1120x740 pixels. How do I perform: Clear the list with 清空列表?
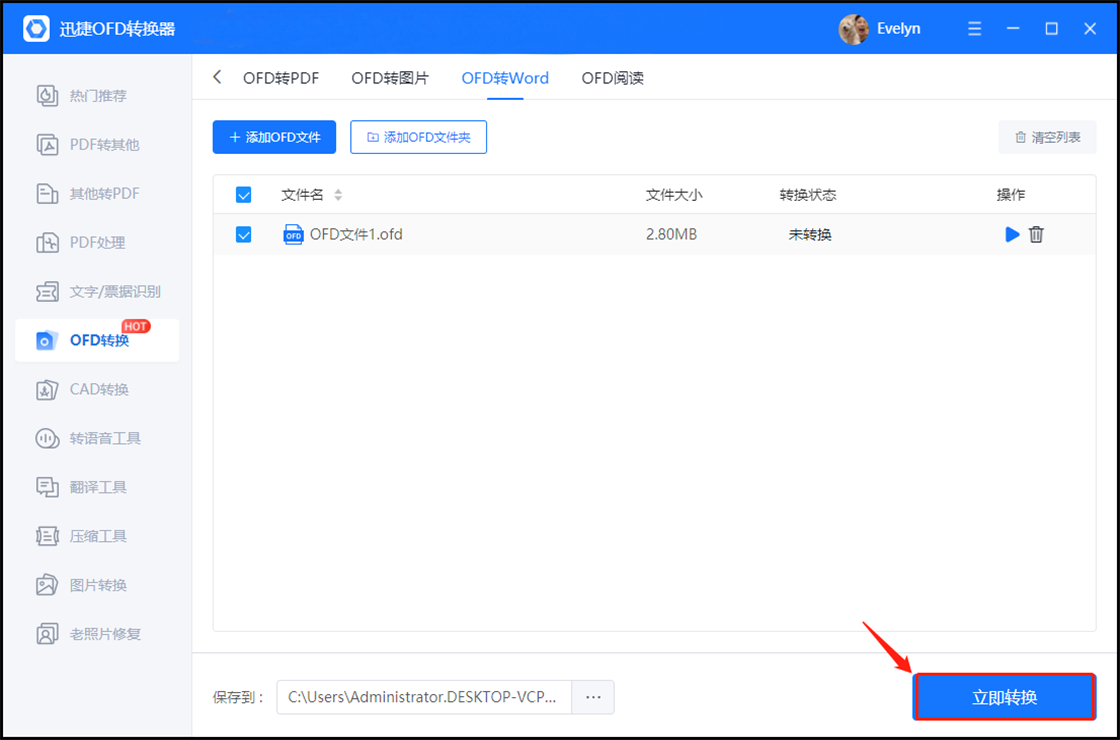(x=1047, y=137)
